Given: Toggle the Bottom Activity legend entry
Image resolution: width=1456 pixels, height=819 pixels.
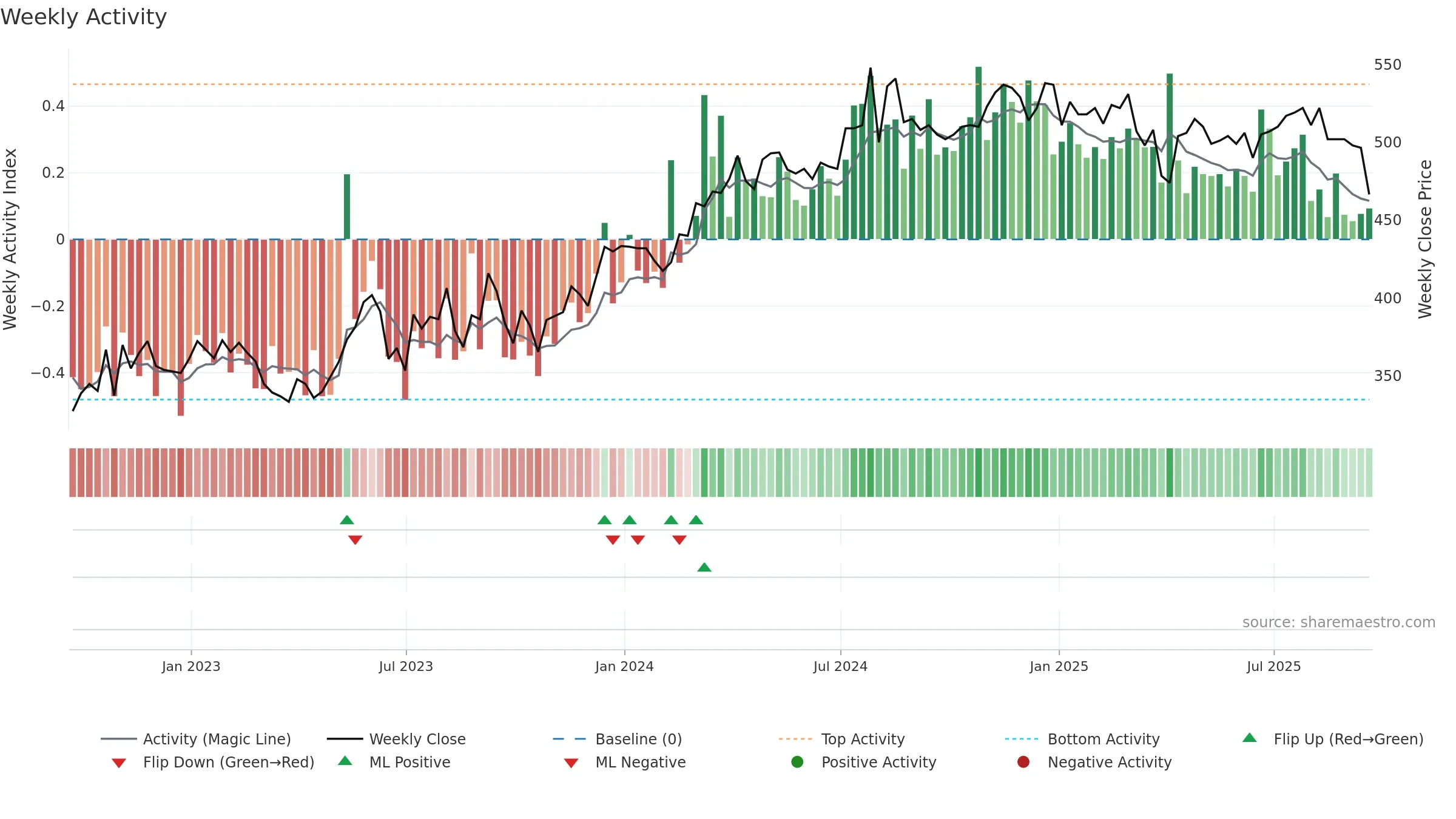Looking at the screenshot, I should click(x=1082, y=739).
